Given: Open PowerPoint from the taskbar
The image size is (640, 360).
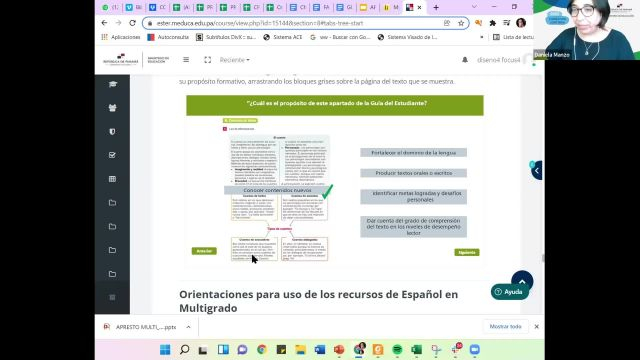Looking at the screenshot, I should click(x=339, y=350).
